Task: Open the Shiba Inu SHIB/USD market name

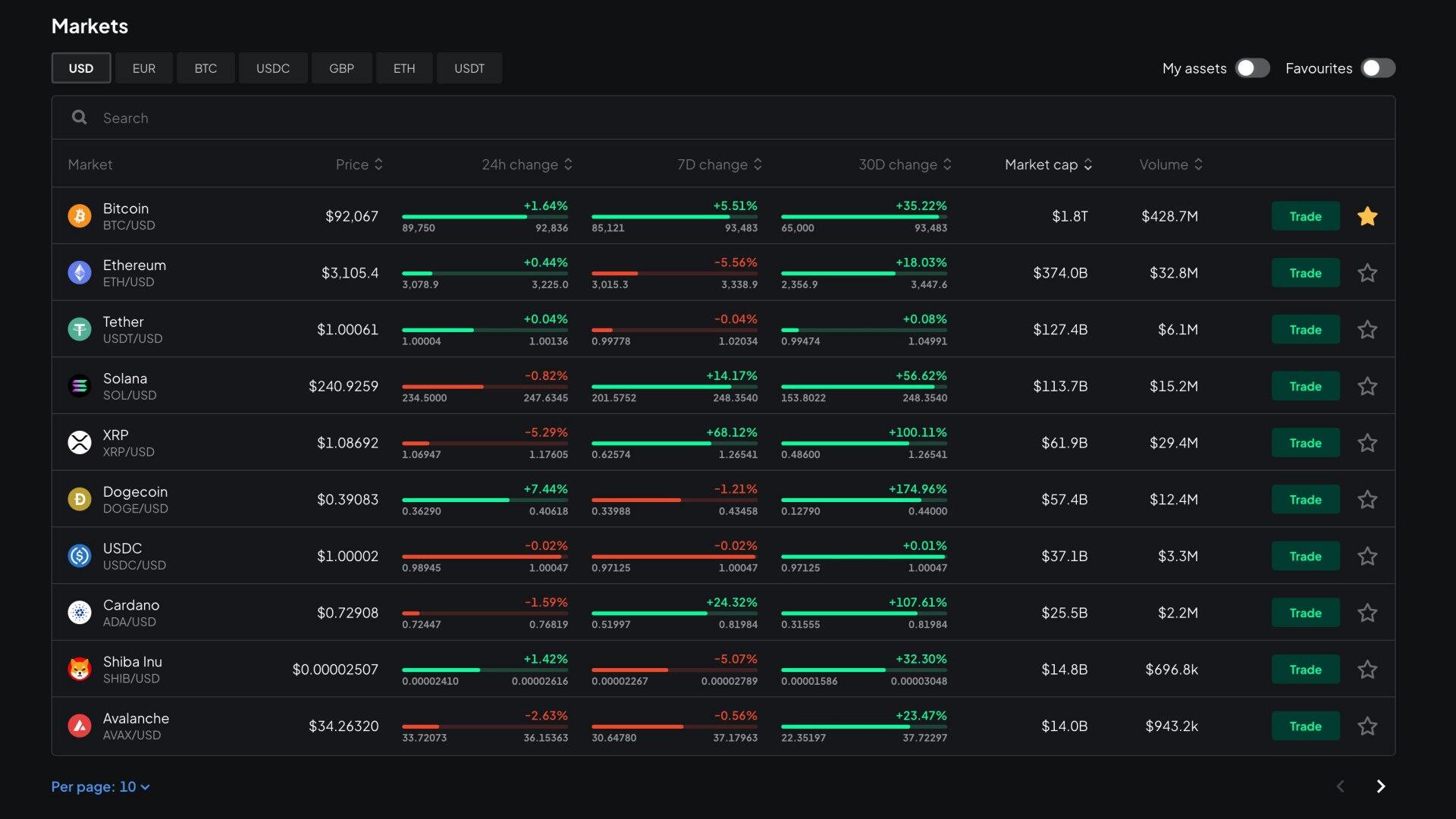Action: click(x=133, y=669)
